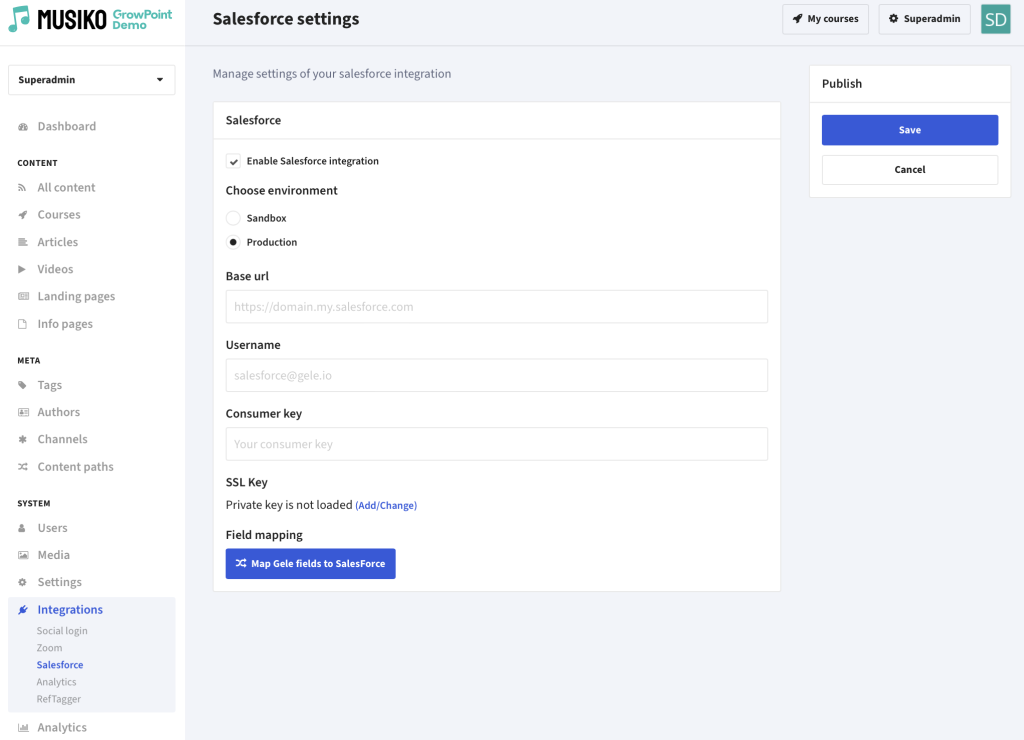
Task: Open Zoom integration submenu
Action: [50, 648]
